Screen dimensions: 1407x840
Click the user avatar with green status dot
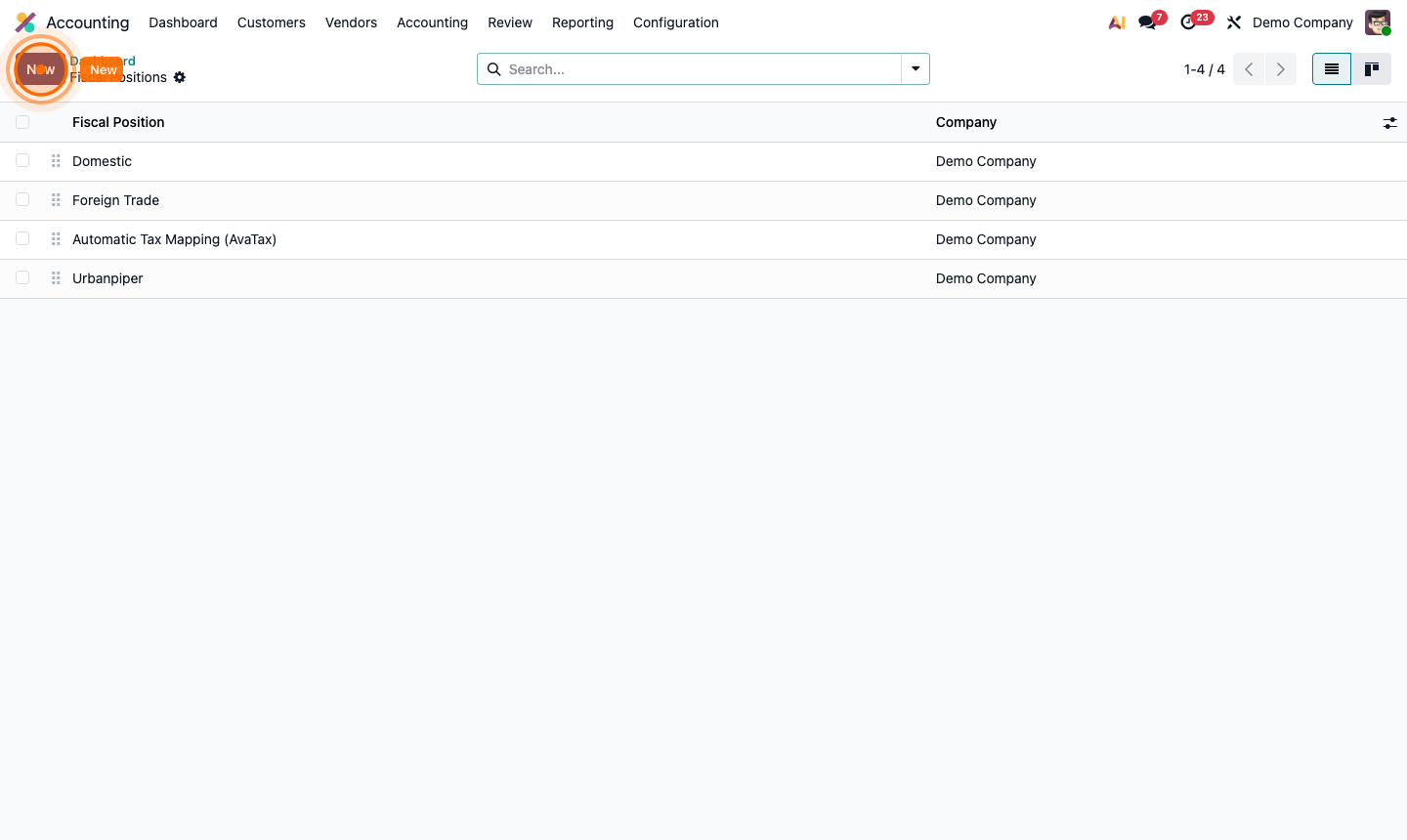pos(1377,21)
